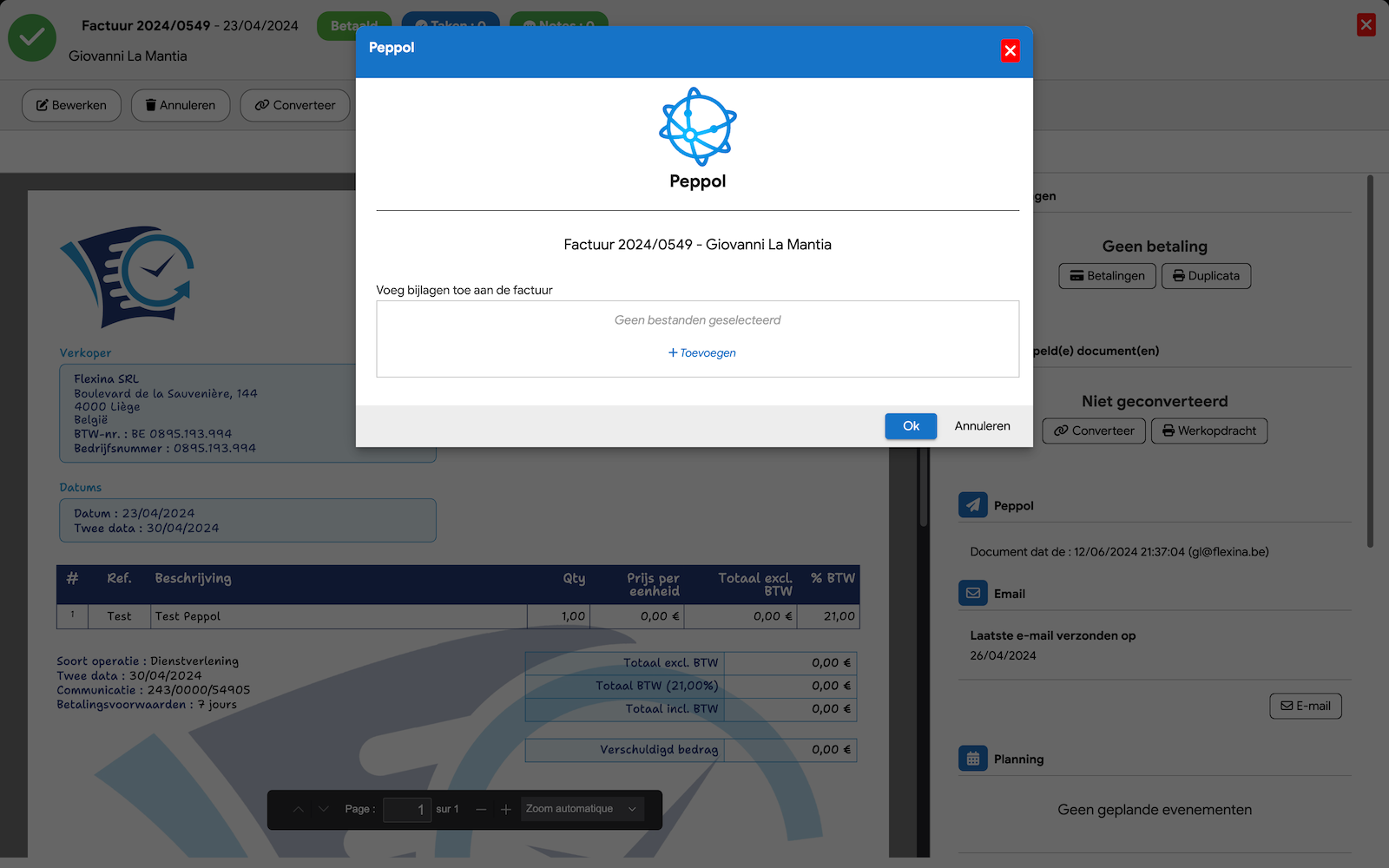This screenshot has height=868, width=1389.
Task: Click 'Geen betaling' heading
Action: pos(1155,247)
